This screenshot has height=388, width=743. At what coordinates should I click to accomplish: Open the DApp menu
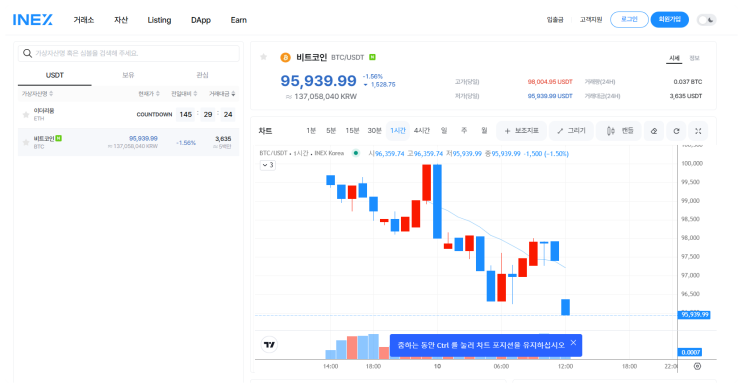201,20
